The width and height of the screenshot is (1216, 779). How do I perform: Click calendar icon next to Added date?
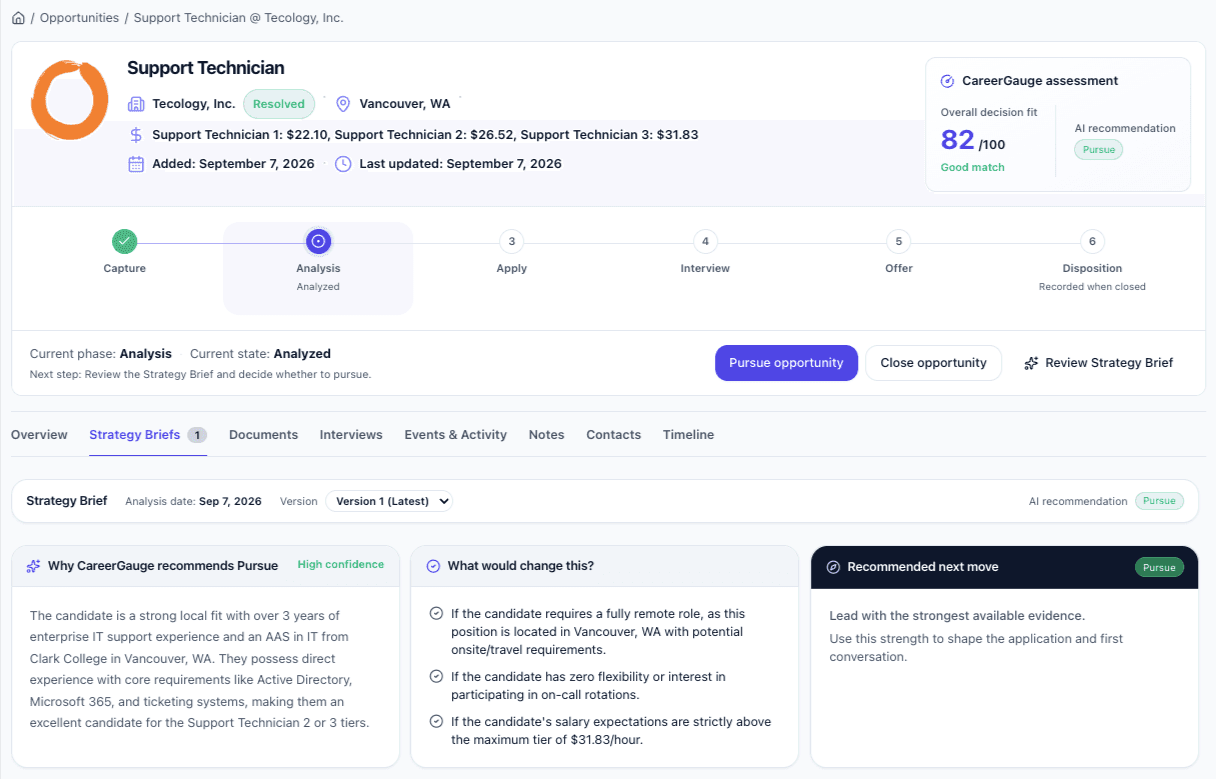[x=136, y=164]
